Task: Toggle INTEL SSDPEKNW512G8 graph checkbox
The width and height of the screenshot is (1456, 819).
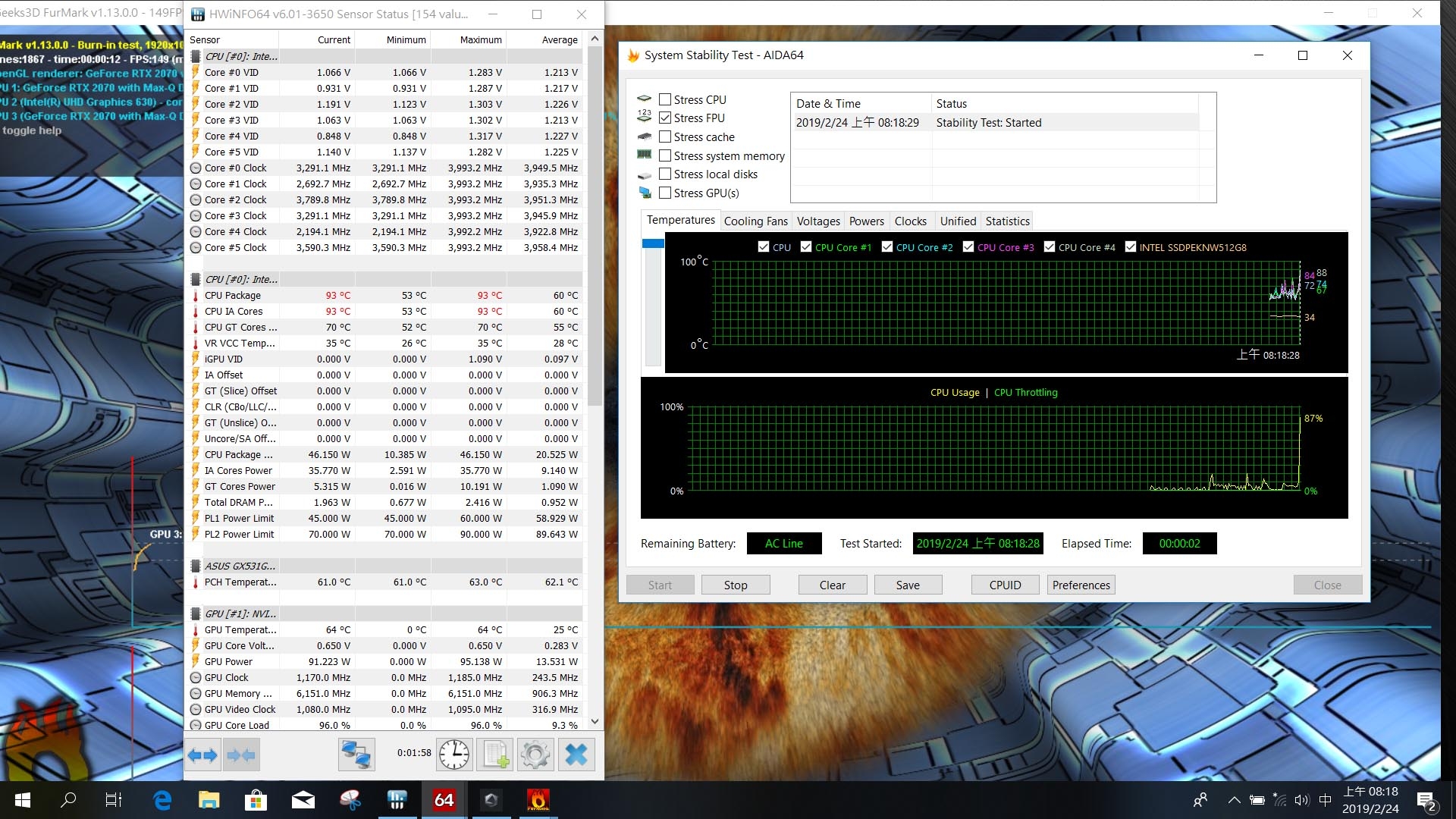Action: [1131, 246]
